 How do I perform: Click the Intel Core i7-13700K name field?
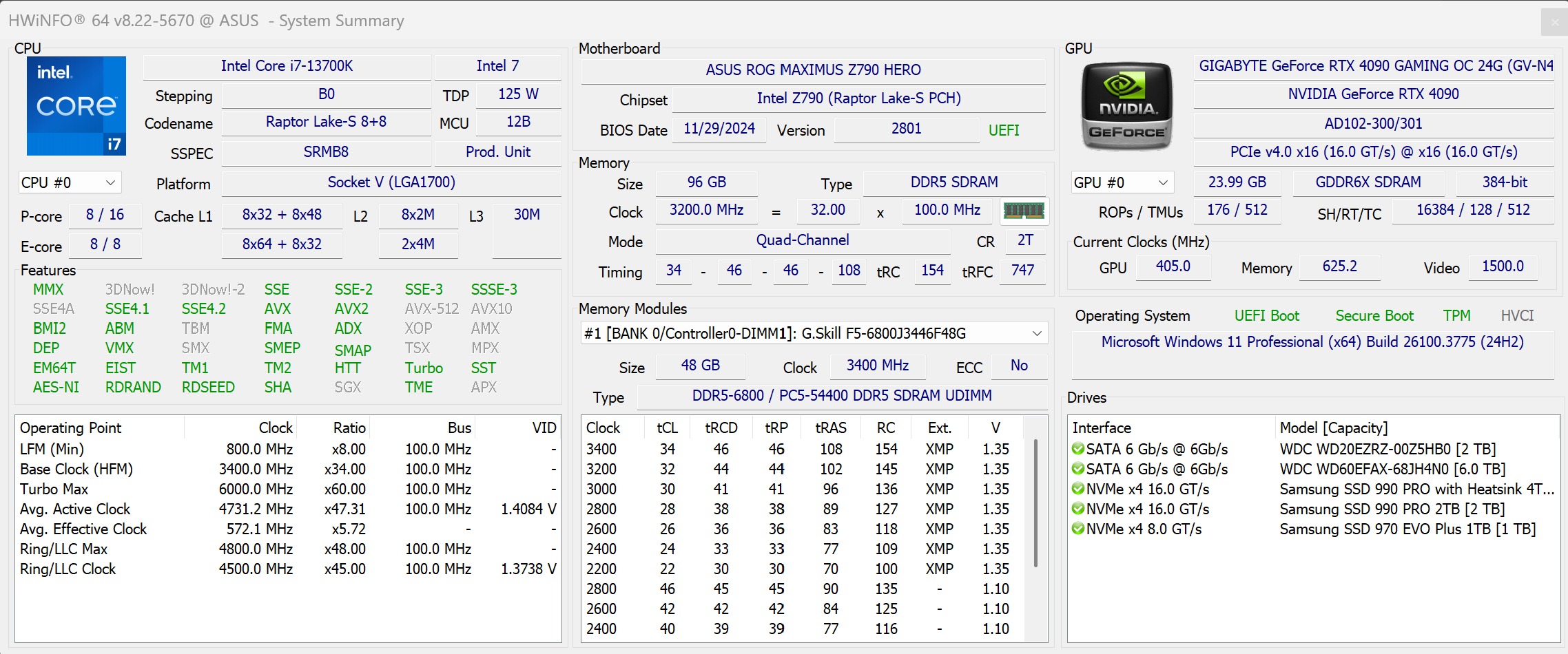click(287, 66)
